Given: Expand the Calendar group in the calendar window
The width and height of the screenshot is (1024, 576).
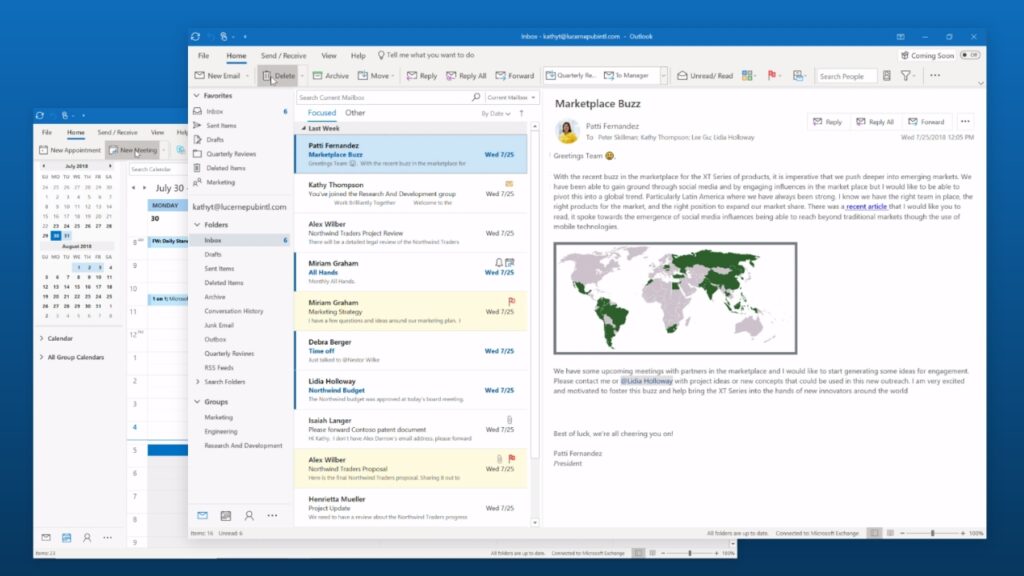Looking at the screenshot, I should coord(42,338).
